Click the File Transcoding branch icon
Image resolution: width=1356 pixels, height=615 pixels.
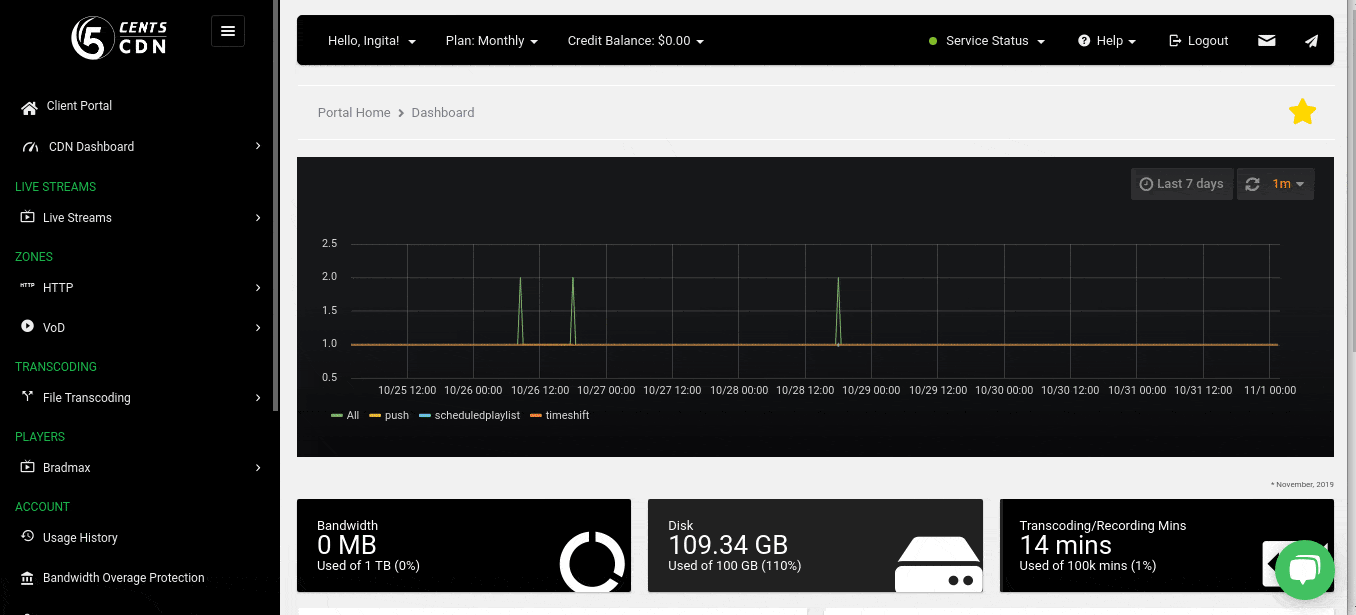[27, 397]
